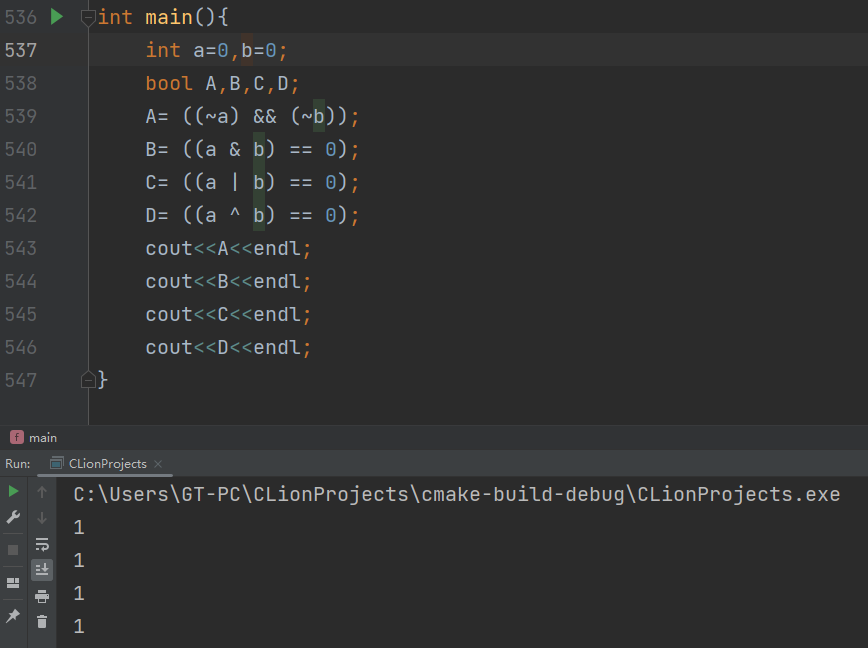This screenshot has height=648, width=868.
Task: Clear all console output trash icon
Action: [x=42, y=622]
